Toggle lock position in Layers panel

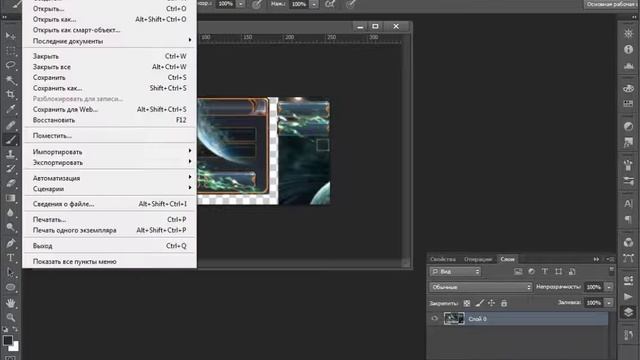(491, 303)
